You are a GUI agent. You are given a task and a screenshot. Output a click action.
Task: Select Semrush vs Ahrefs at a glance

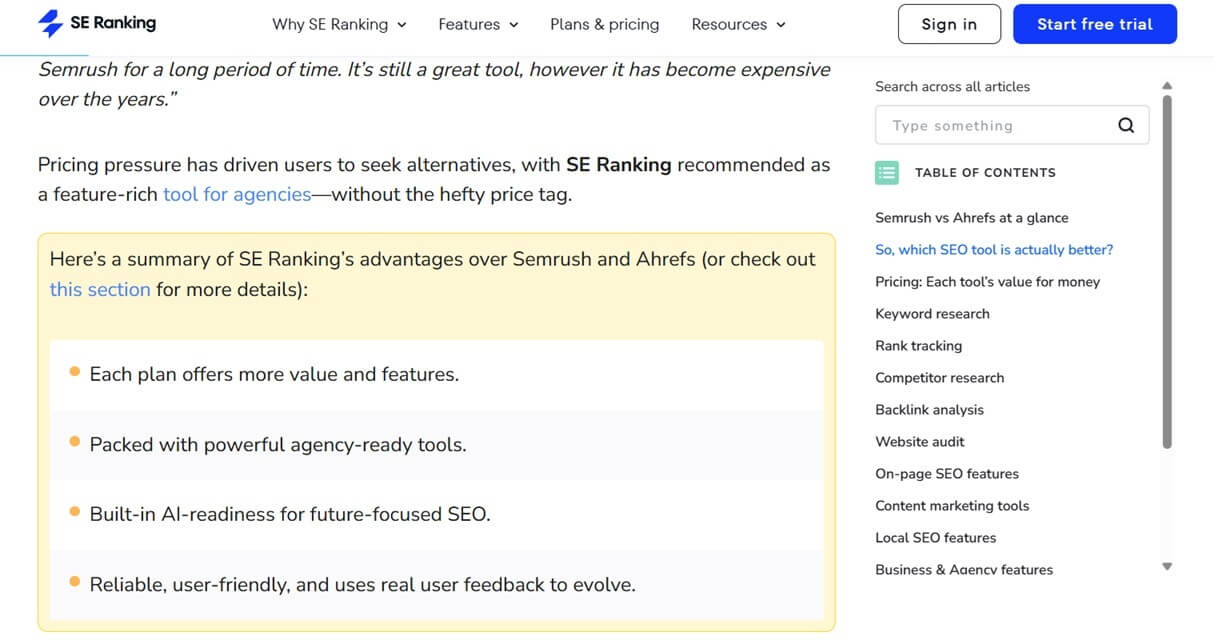[x=972, y=217]
